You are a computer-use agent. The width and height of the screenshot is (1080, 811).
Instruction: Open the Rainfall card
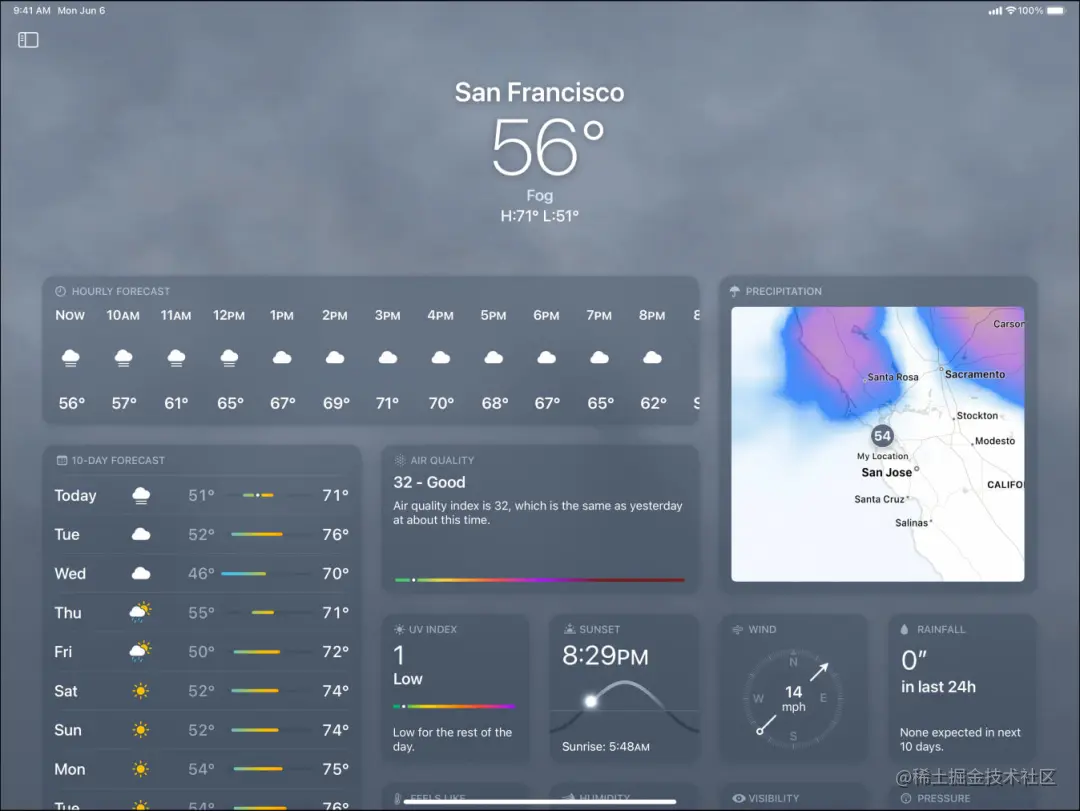point(962,688)
